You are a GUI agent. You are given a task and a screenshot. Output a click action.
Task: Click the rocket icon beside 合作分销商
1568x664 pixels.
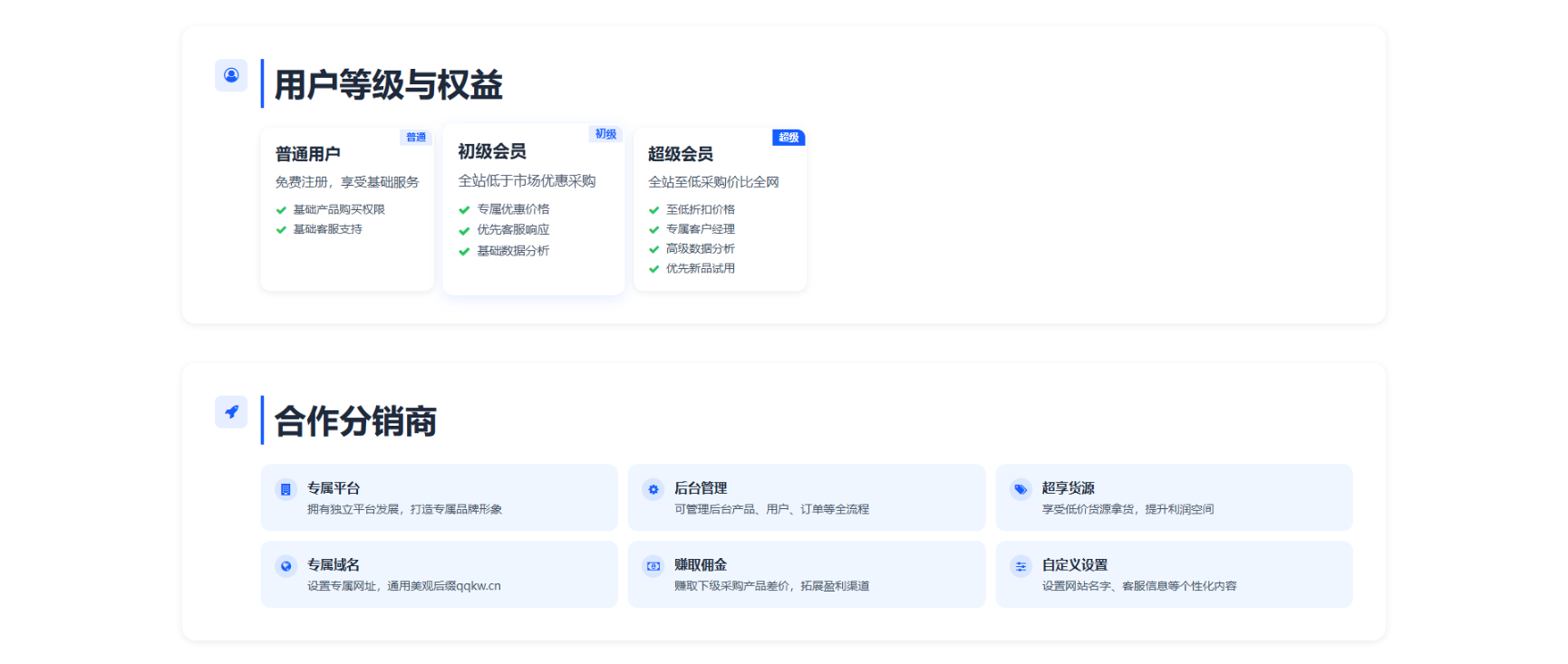[x=231, y=411]
